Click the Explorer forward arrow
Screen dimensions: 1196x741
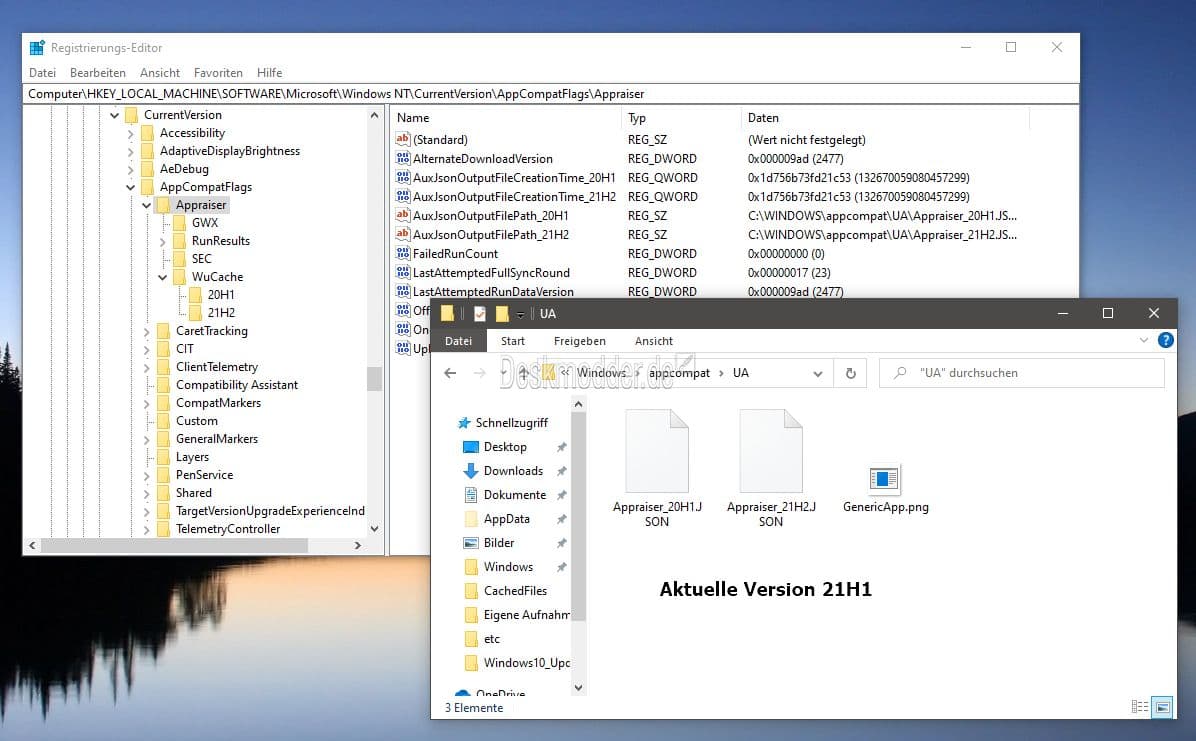[x=479, y=373]
